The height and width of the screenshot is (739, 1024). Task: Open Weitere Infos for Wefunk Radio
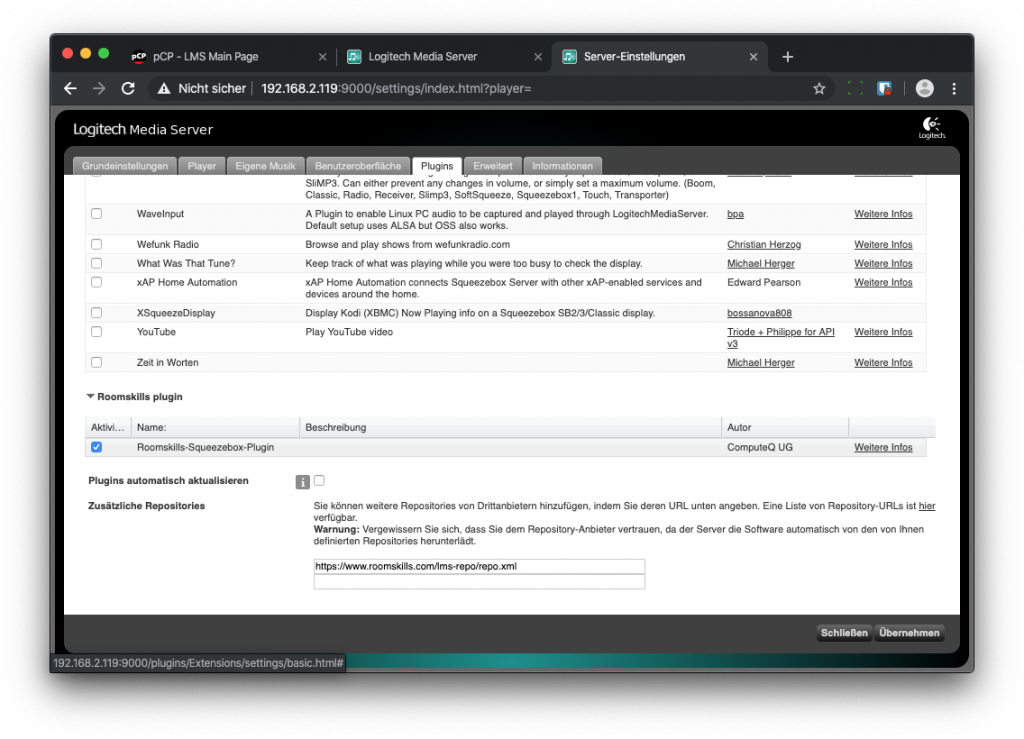coord(883,245)
